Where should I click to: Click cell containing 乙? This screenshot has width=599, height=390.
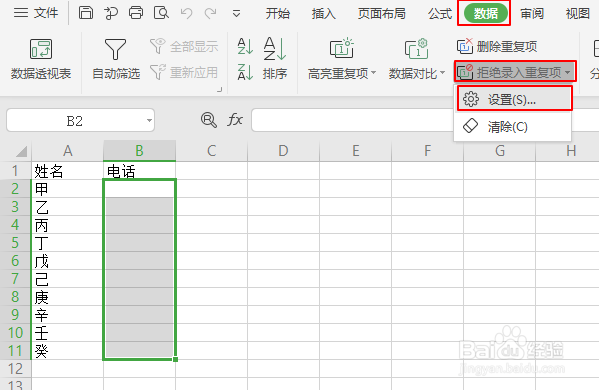coord(67,207)
